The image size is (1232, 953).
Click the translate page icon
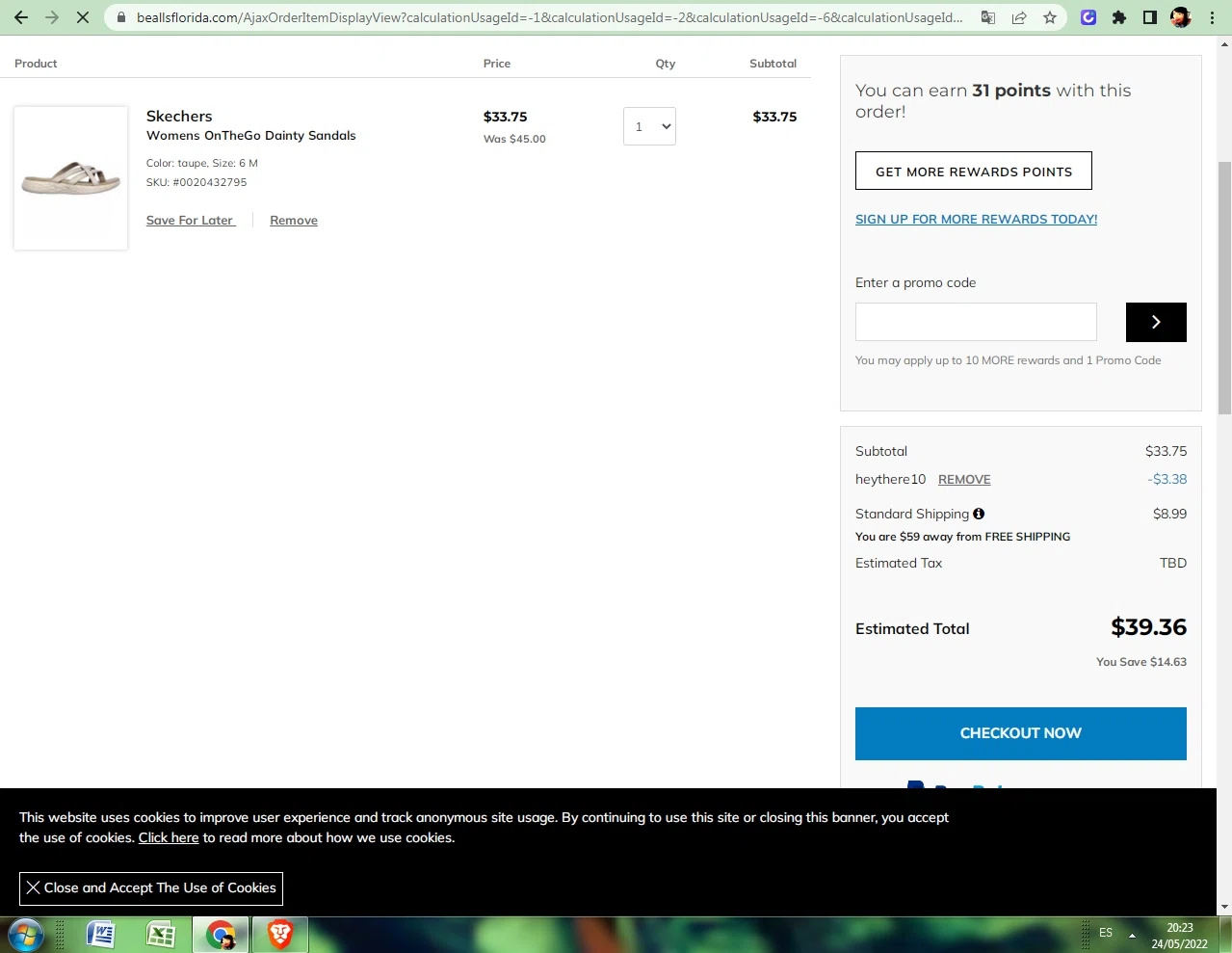(988, 17)
